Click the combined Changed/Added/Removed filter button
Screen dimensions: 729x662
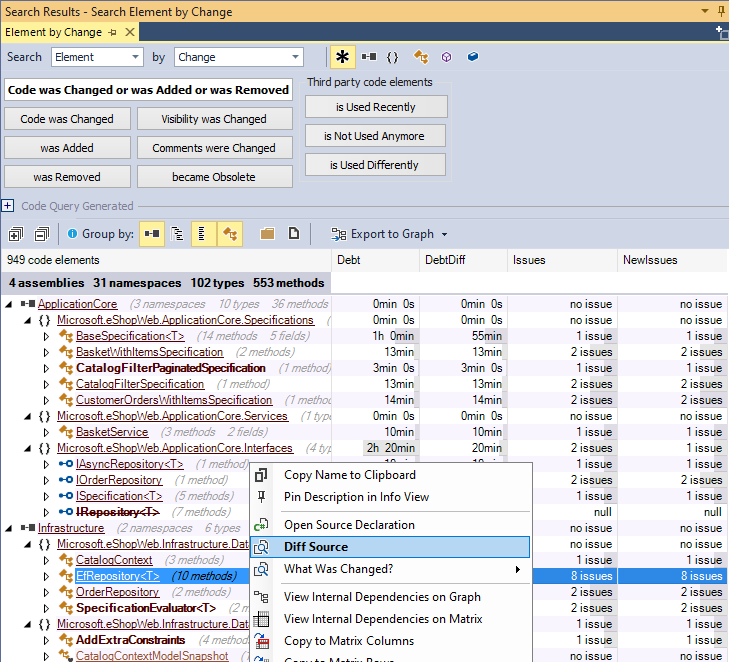tap(148, 90)
